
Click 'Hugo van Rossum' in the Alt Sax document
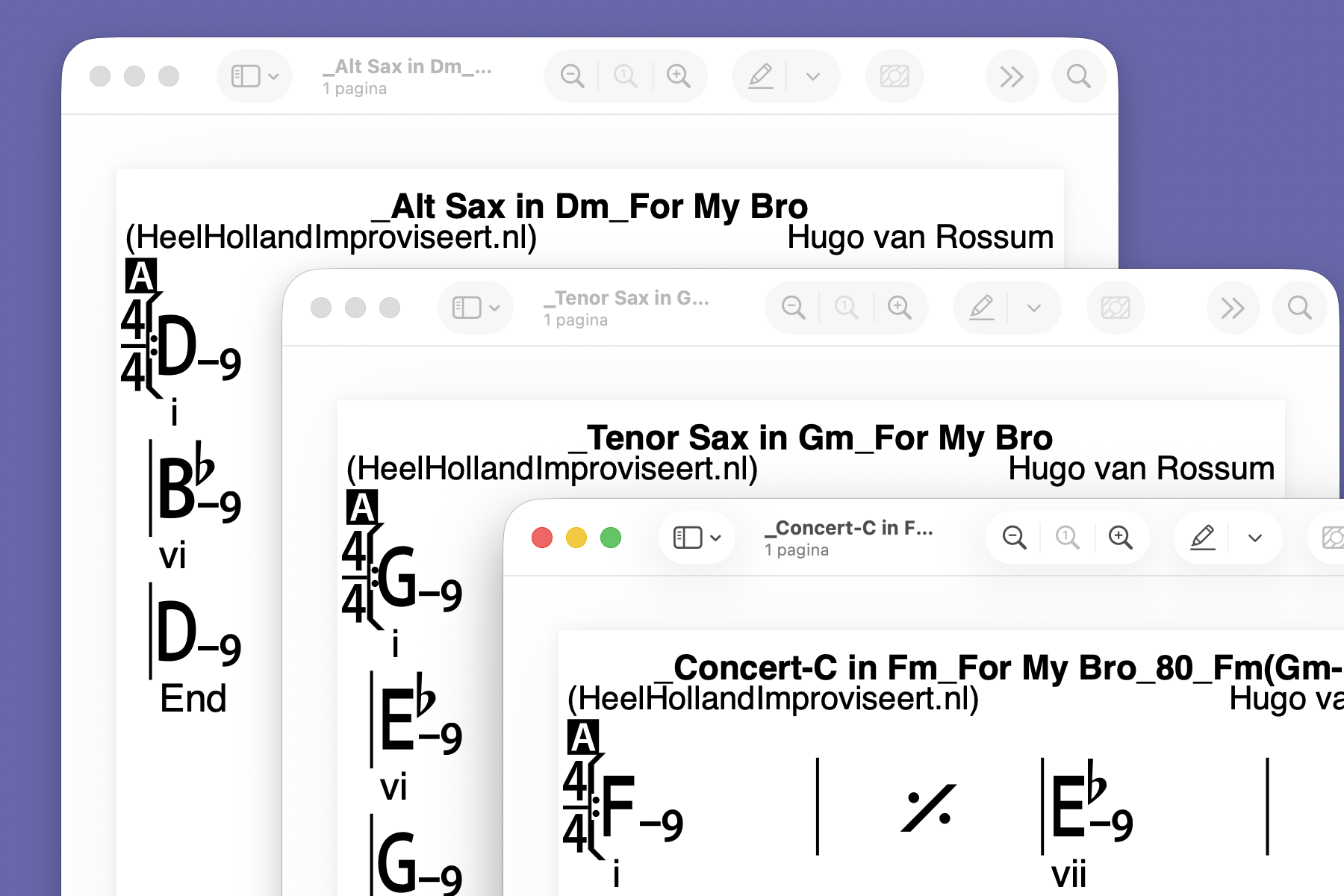pyautogui.click(x=920, y=237)
